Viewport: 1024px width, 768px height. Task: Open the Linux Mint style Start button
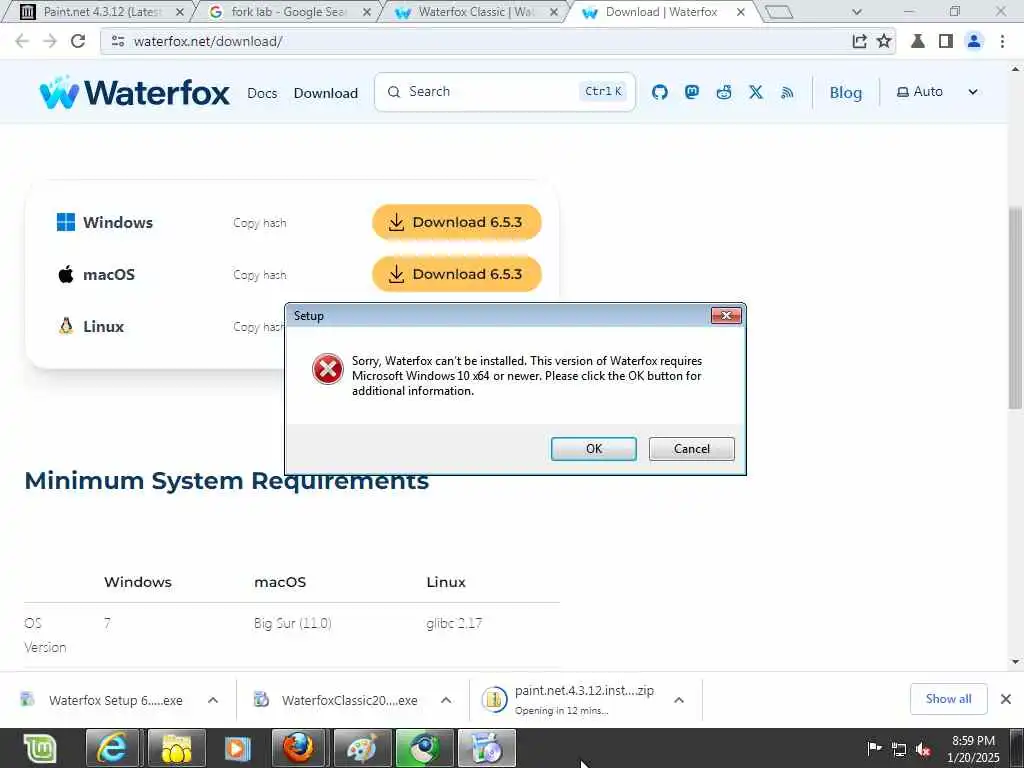click(x=39, y=748)
